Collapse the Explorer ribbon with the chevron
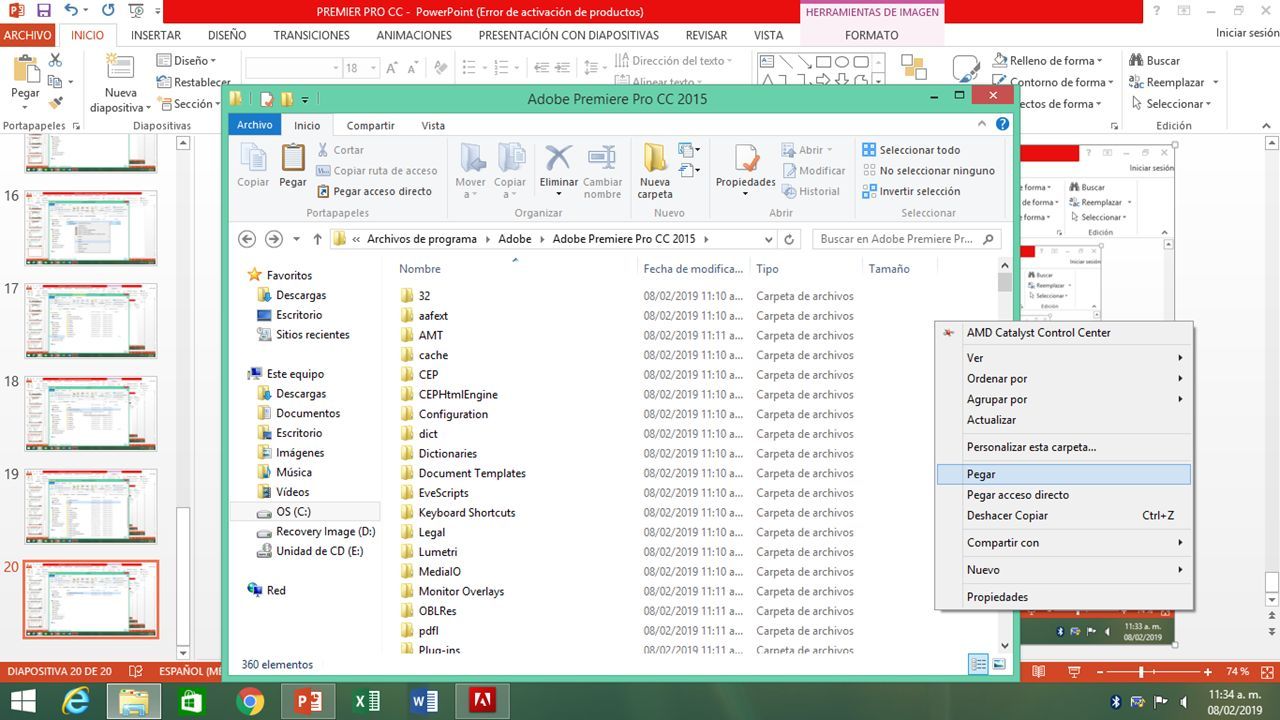1280x720 pixels. tap(984, 124)
